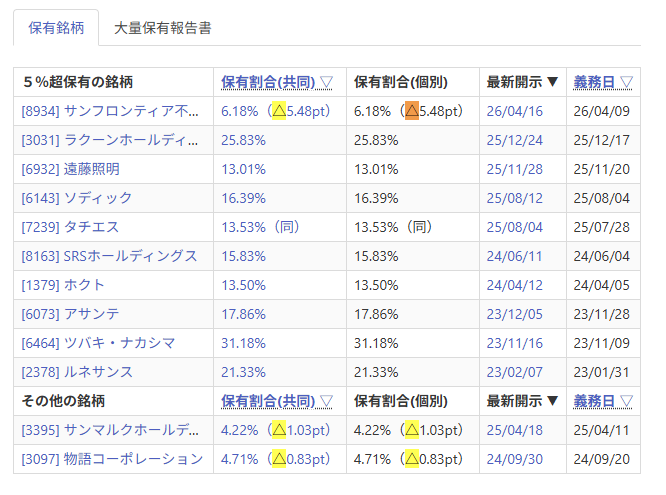This screenshot has width=666, height=495.
Task: Open the 23/11/16 disclosure date link
Action: pos(515,343)
